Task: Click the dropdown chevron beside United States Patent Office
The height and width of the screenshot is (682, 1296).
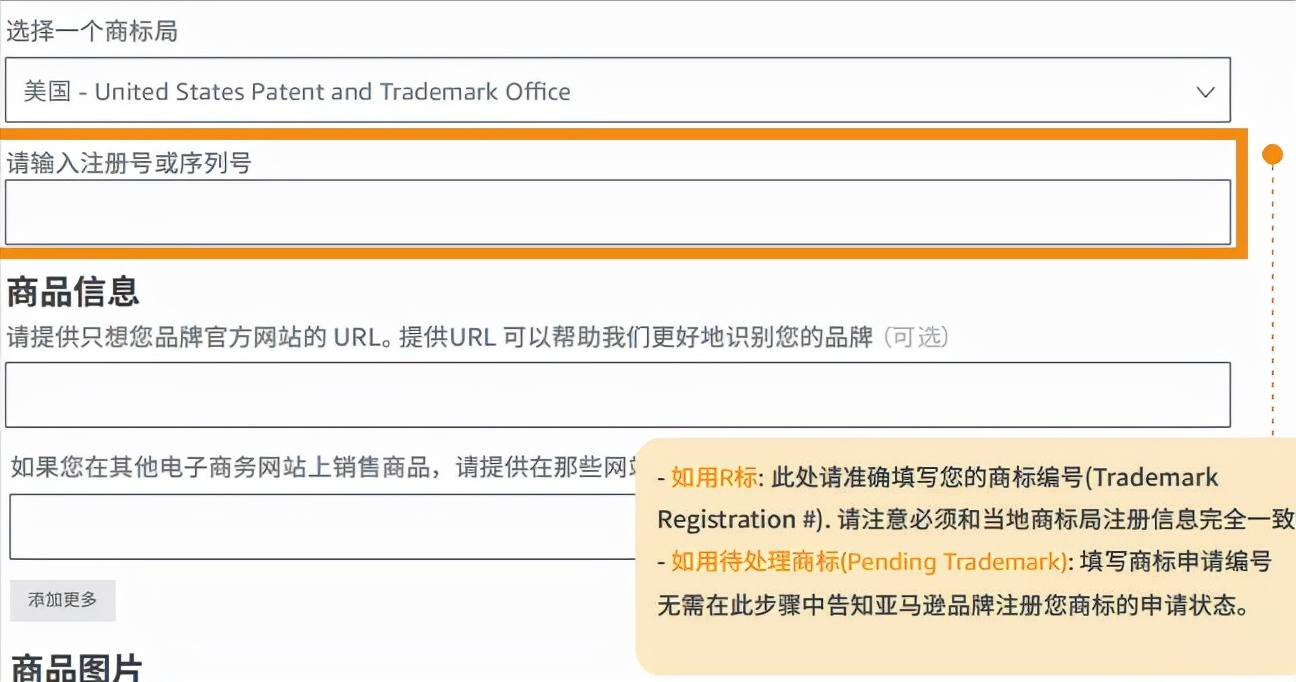Action: tap(1207, 90)
